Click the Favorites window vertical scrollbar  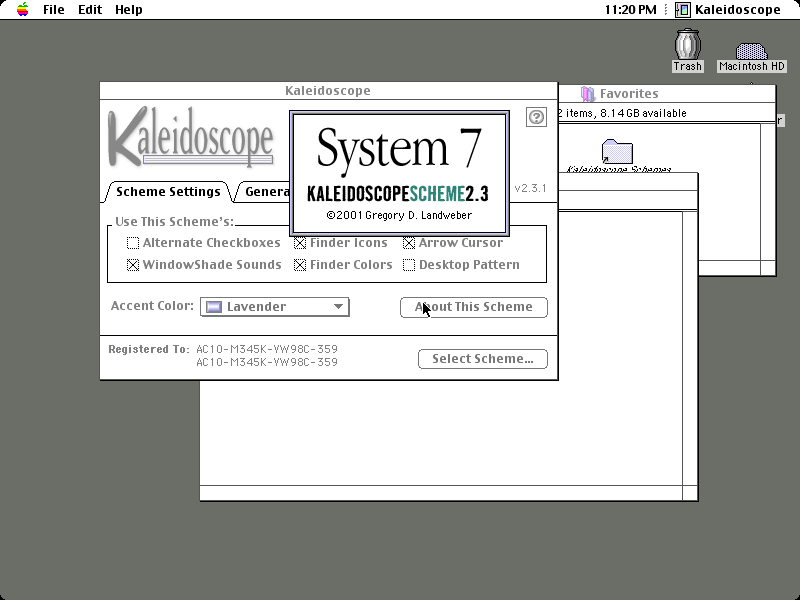pos(767,191)
